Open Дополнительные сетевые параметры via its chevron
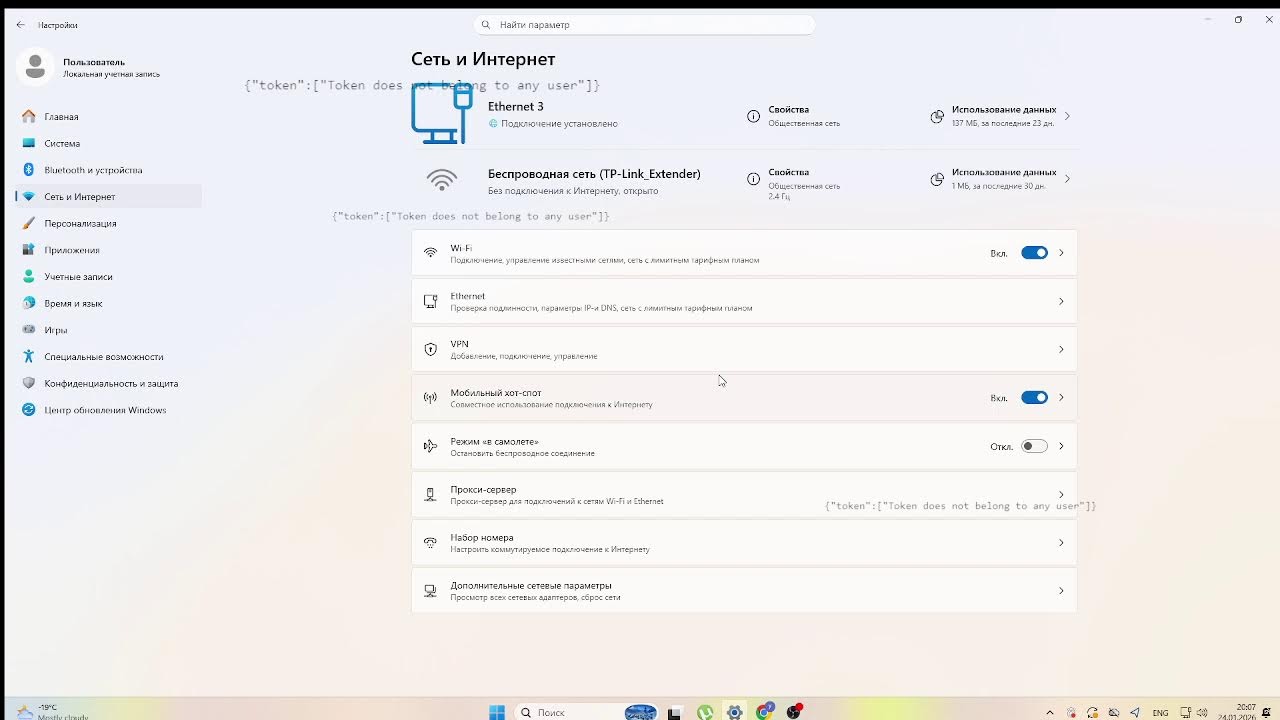The width and height of the screenshot is (1280, 720). [x=1061, y=591]
